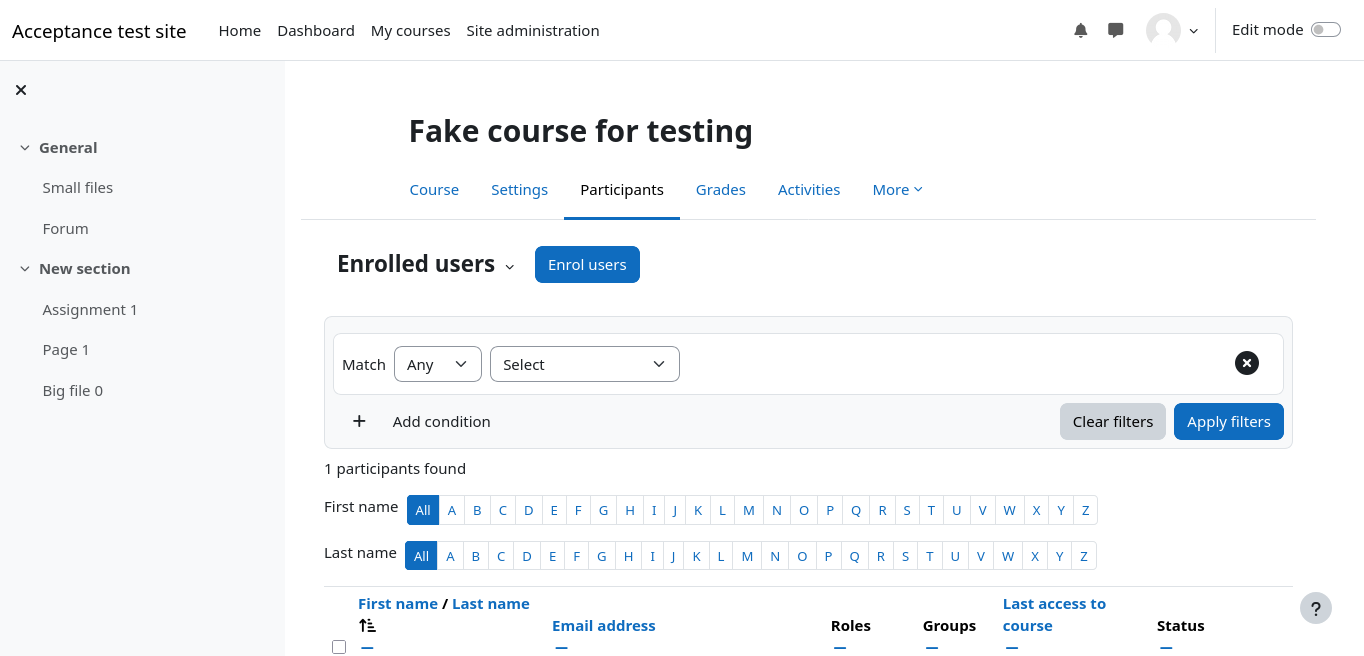Collapse the General section
This screenshot has height=656, width=1364.
[x=25, y=148]
